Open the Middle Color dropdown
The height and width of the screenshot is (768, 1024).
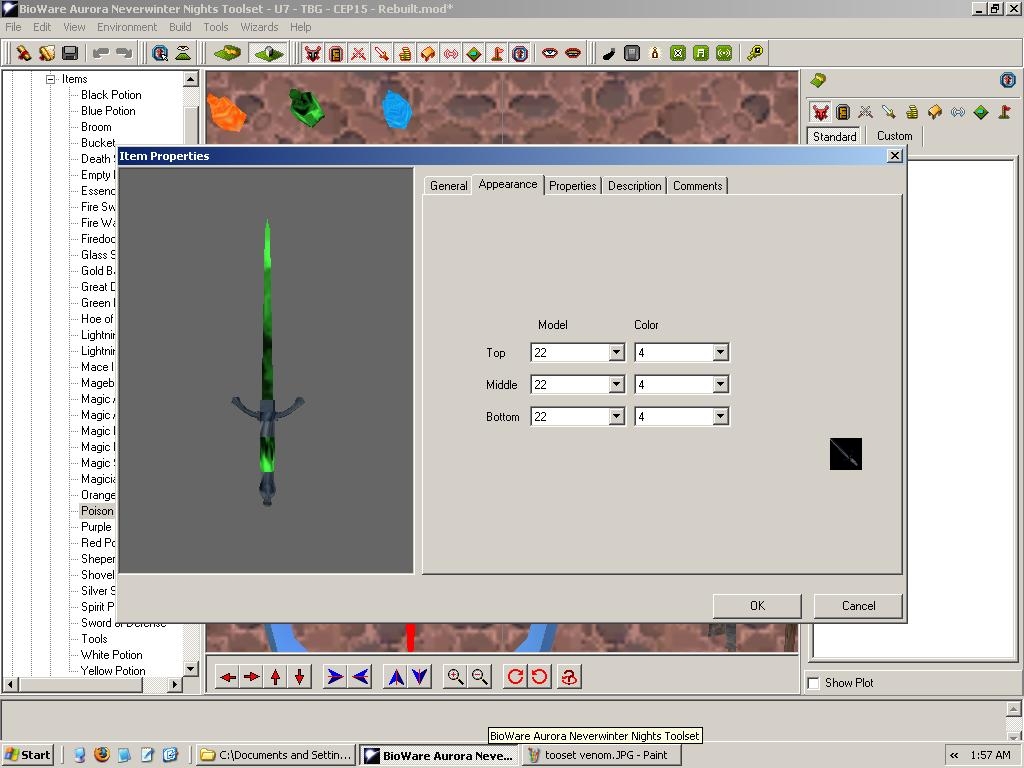[x=720, y=385]
